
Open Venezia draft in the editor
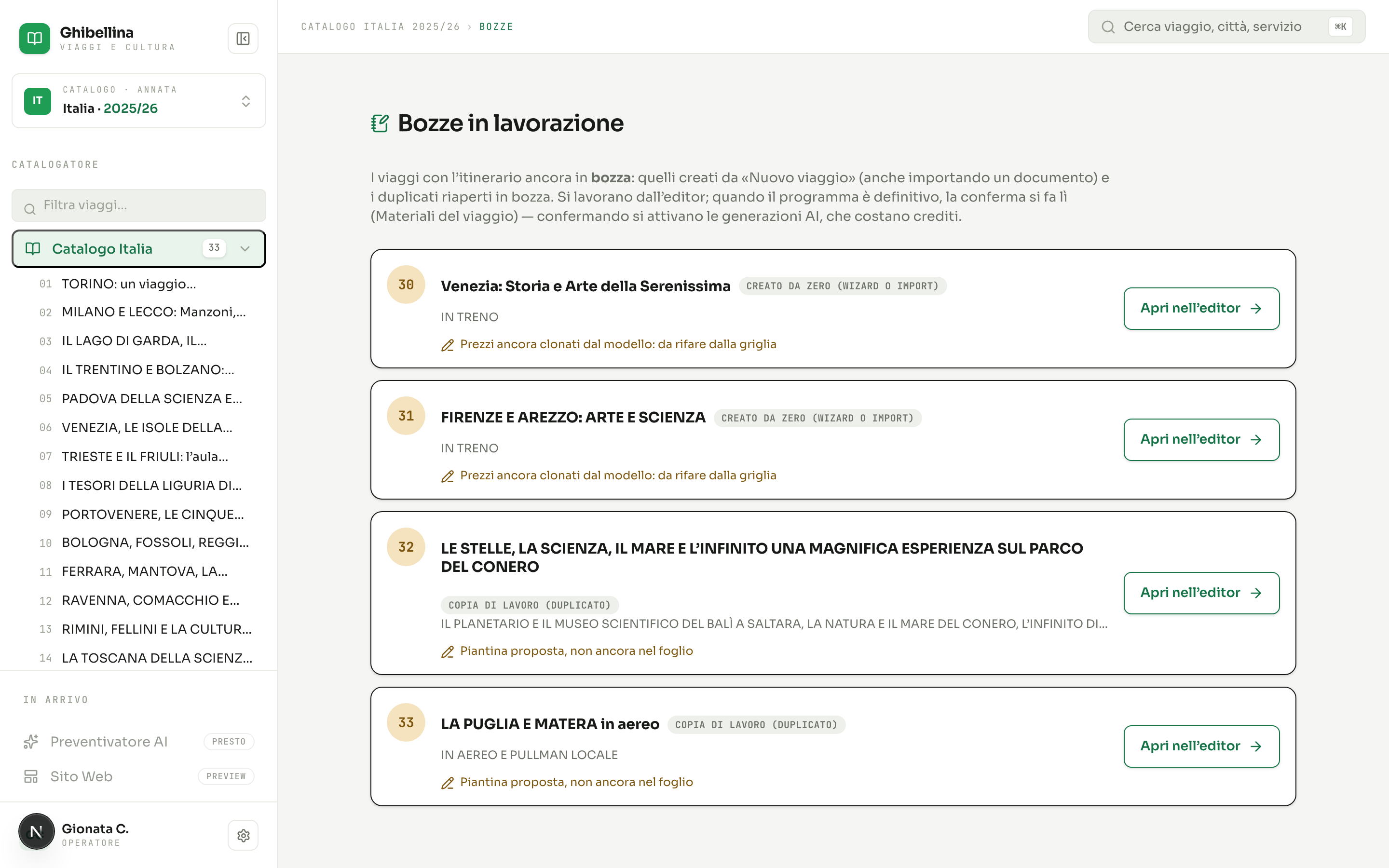click(1201, 308)
